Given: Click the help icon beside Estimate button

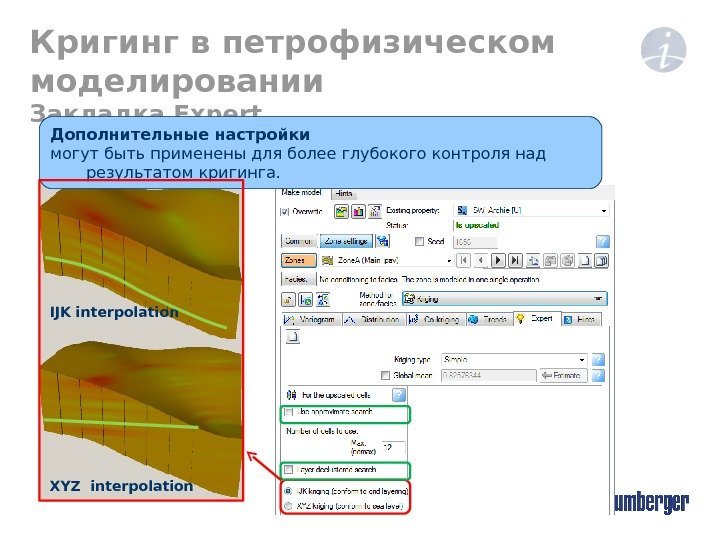Looking at the screenshot, I should pyautogui.click(x=598, y=375).
